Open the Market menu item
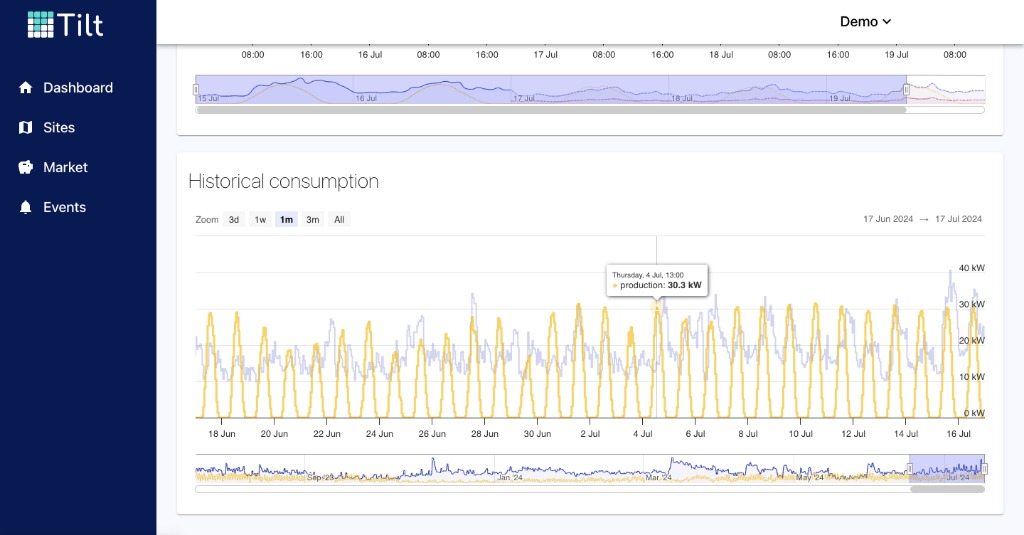1024x535 pixels. (65, 168)
